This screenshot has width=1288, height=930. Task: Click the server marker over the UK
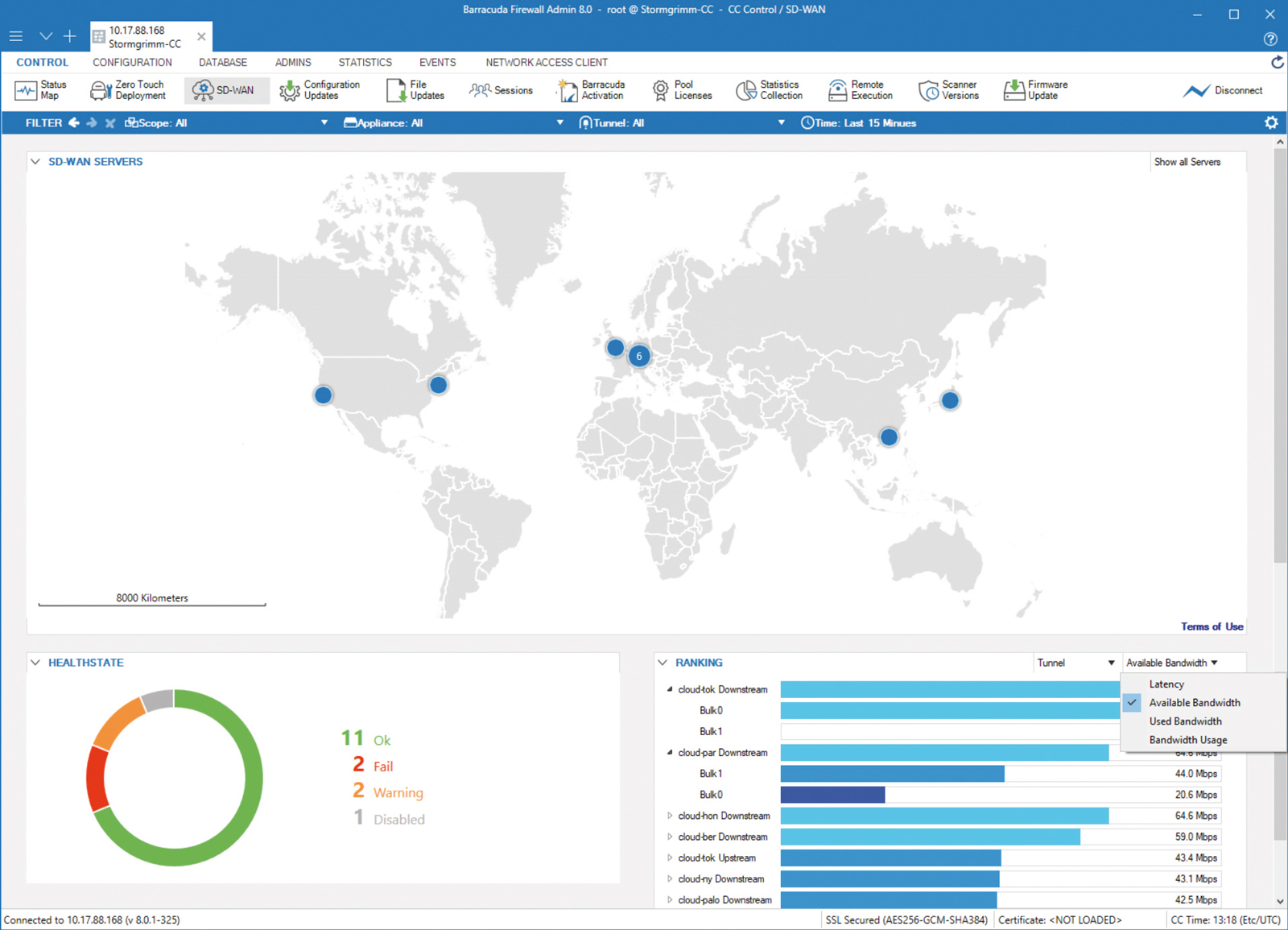point(615,348)
